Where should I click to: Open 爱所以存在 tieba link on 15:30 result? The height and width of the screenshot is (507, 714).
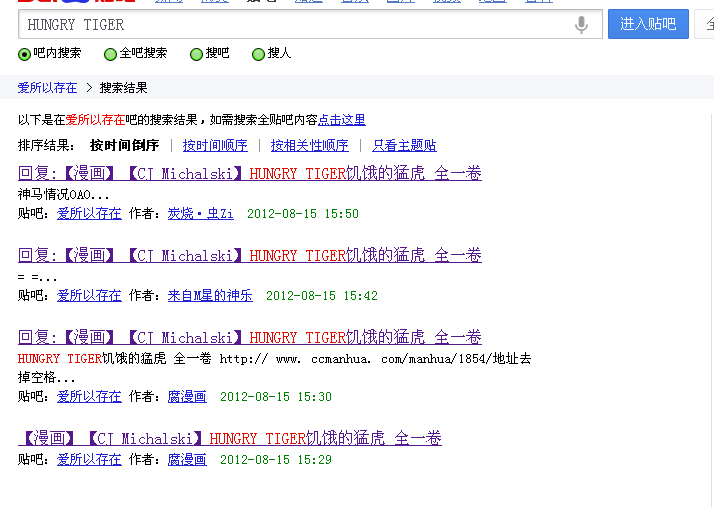click(x=89, y=396)
